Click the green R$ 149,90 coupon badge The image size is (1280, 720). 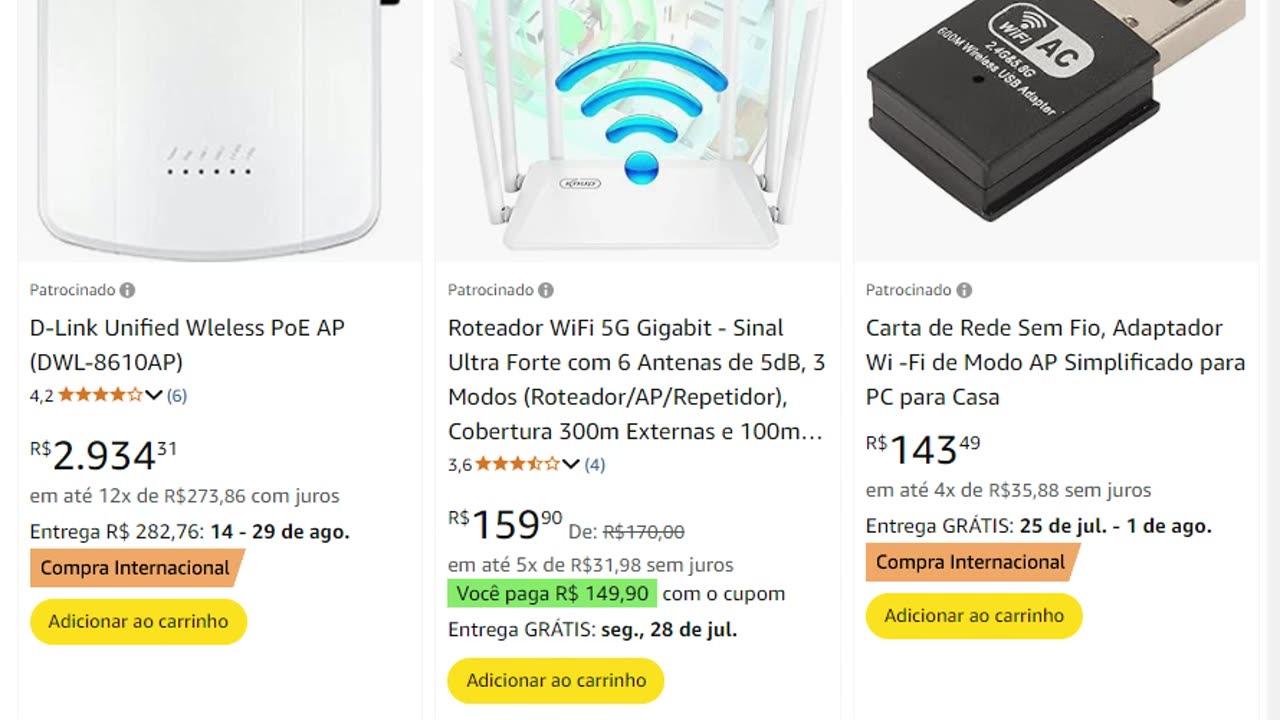(x=552, y=593)
